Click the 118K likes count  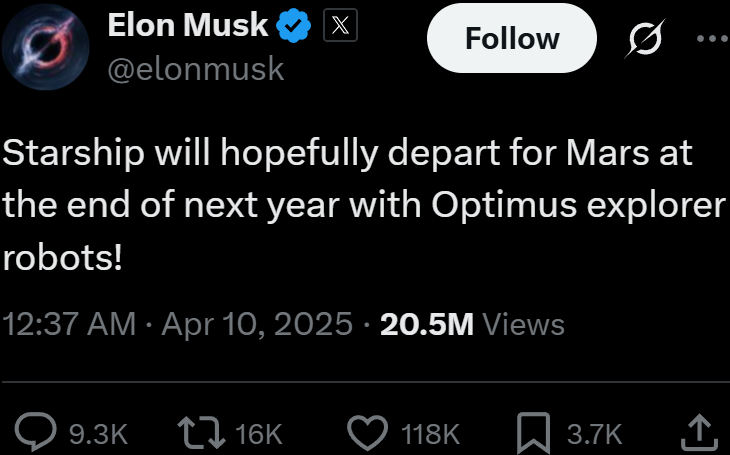pos(430,435)
